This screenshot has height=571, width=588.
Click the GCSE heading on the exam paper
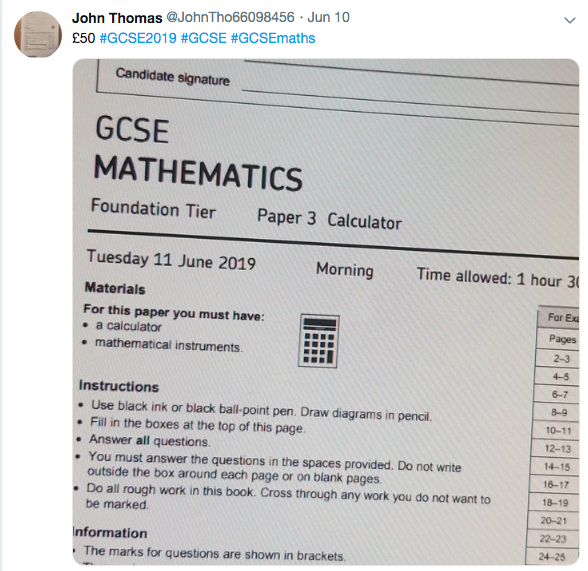[132, 130]
